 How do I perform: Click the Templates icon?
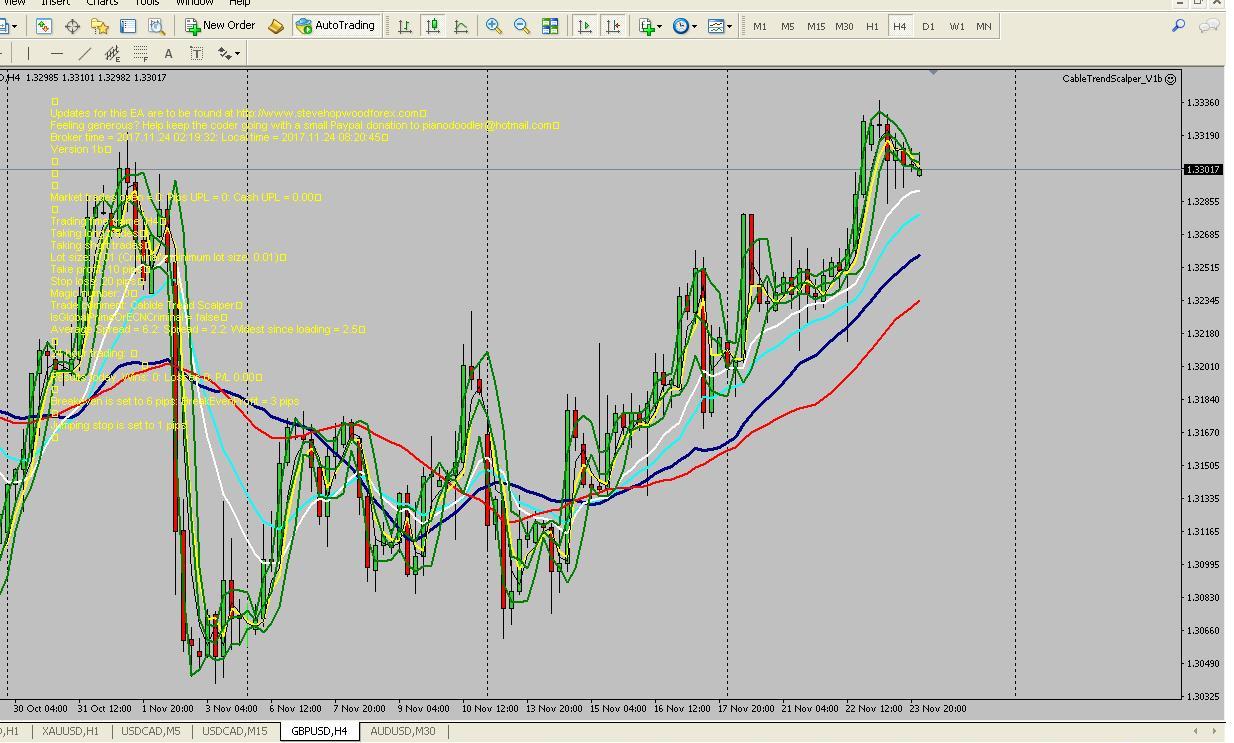716,26
